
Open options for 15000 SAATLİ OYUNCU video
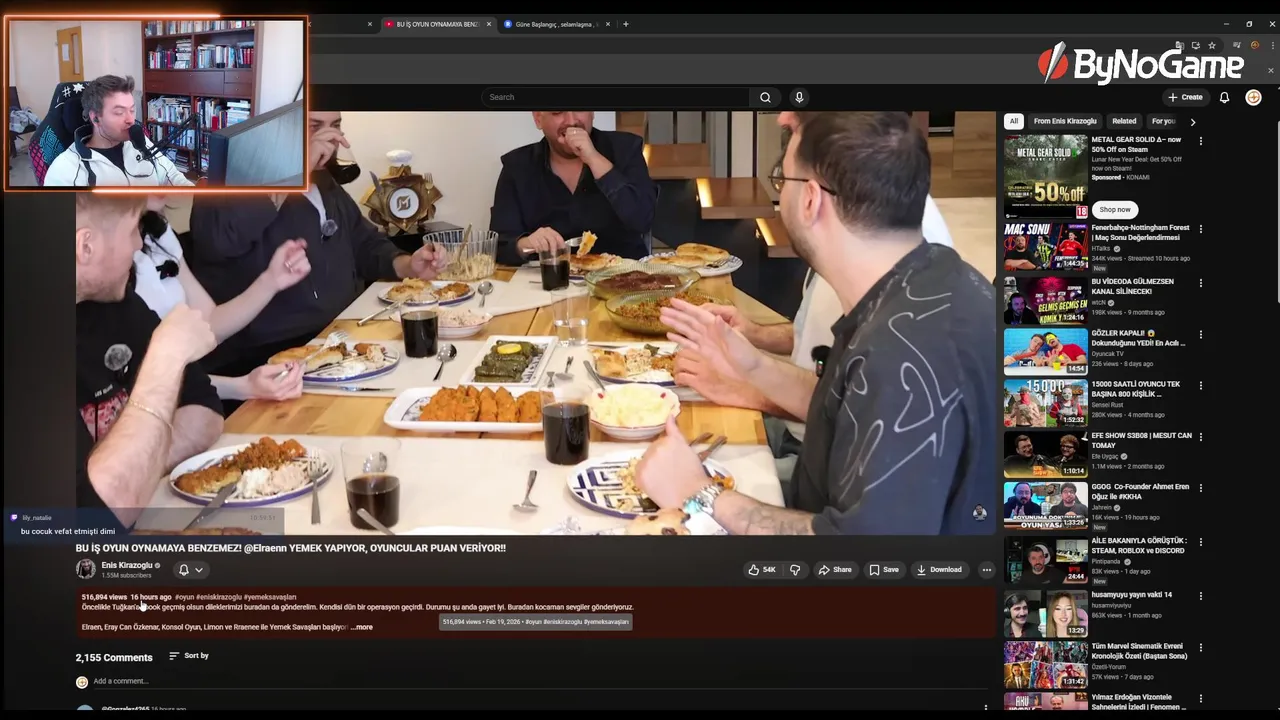point(1201,386)
